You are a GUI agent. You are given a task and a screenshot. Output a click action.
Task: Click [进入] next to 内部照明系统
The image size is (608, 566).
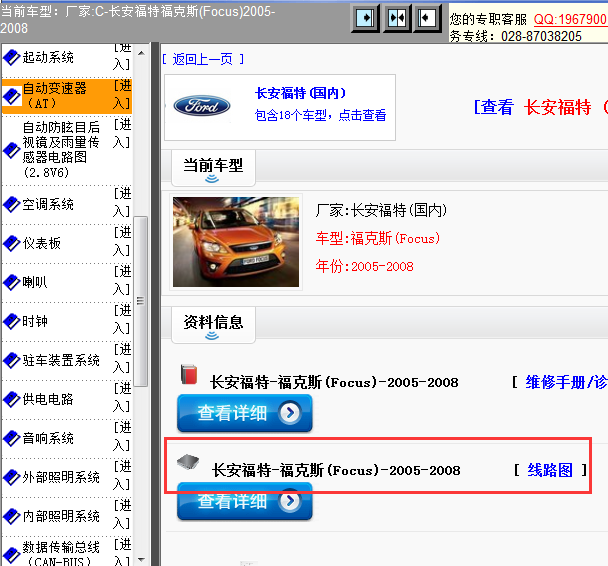click(122, 515)
